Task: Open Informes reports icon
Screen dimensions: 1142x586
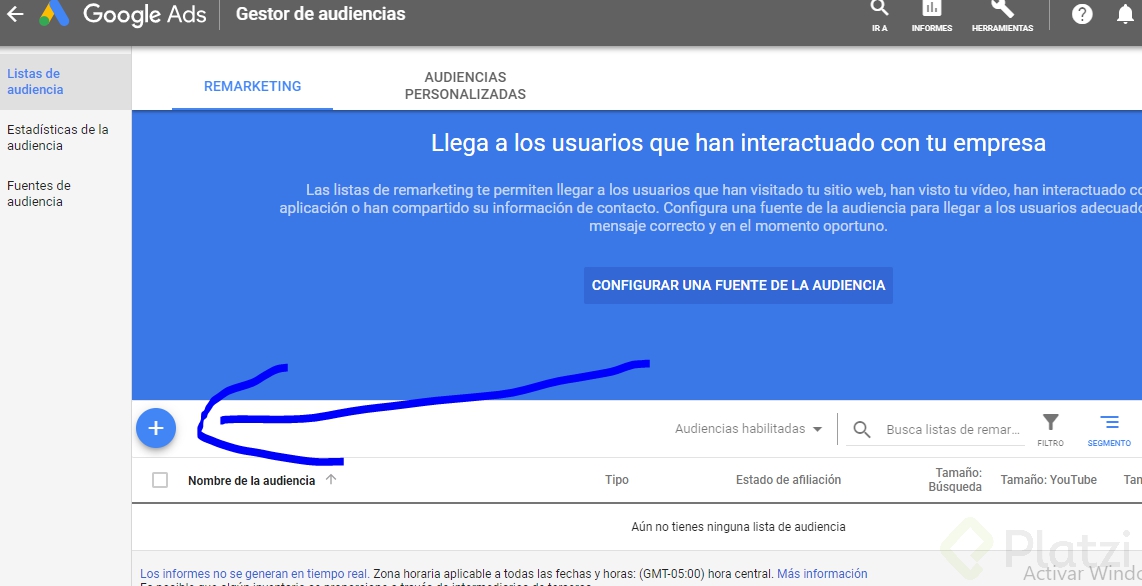Action: 932,15
